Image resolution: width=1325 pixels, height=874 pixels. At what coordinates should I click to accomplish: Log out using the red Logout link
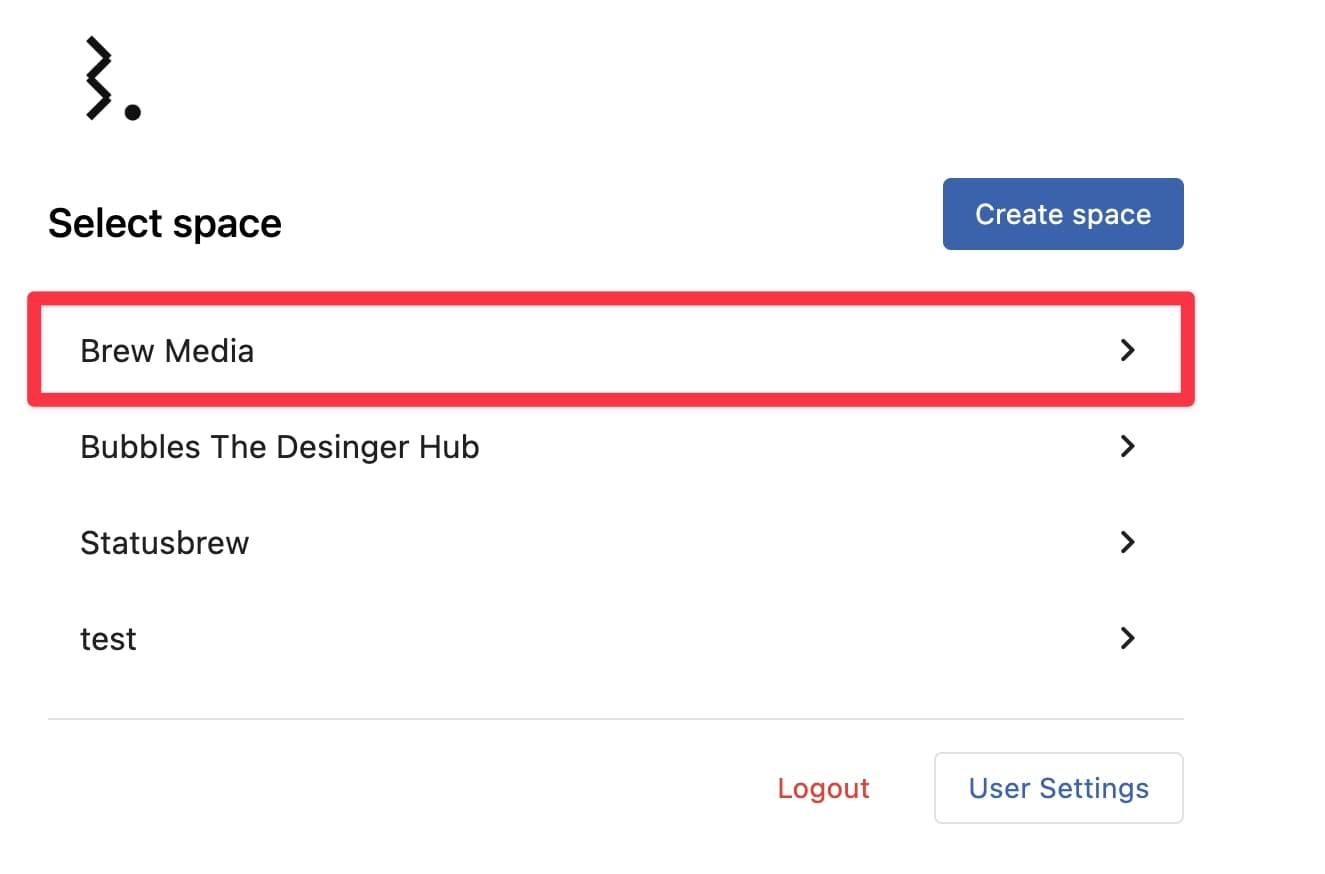[x=823, y=788]
